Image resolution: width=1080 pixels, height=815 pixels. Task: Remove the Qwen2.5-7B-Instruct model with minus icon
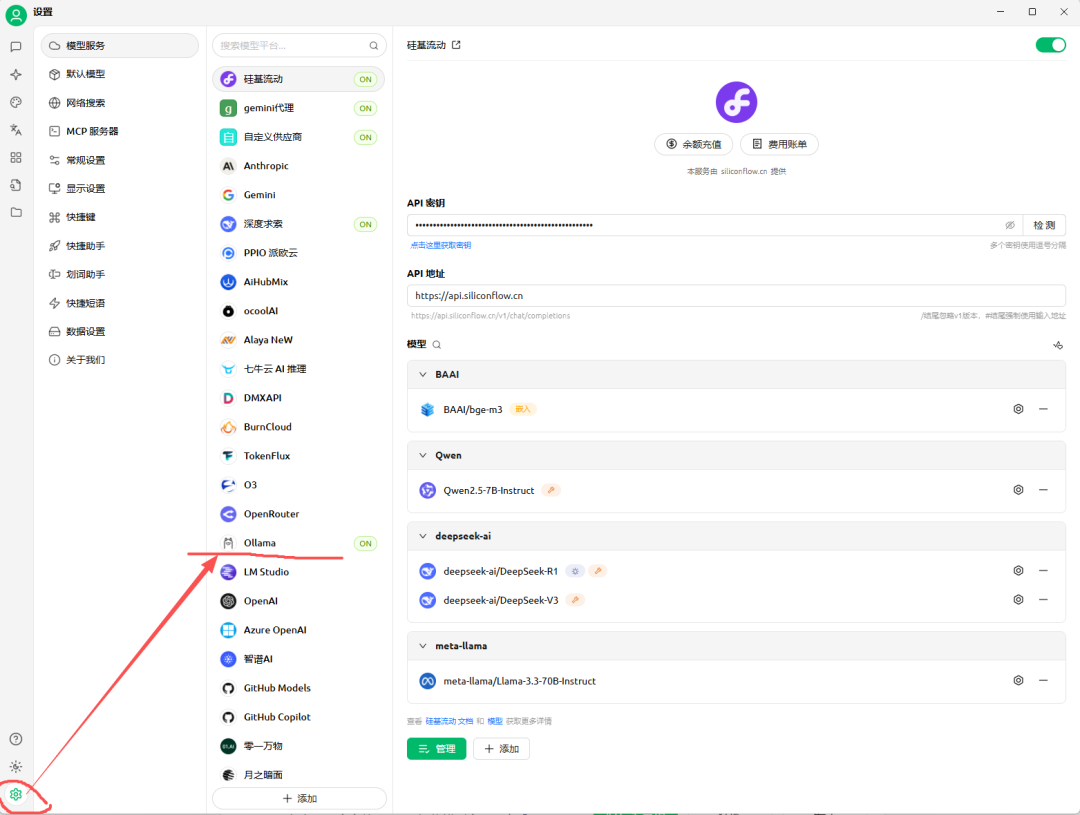click(x=1043, y=490)
